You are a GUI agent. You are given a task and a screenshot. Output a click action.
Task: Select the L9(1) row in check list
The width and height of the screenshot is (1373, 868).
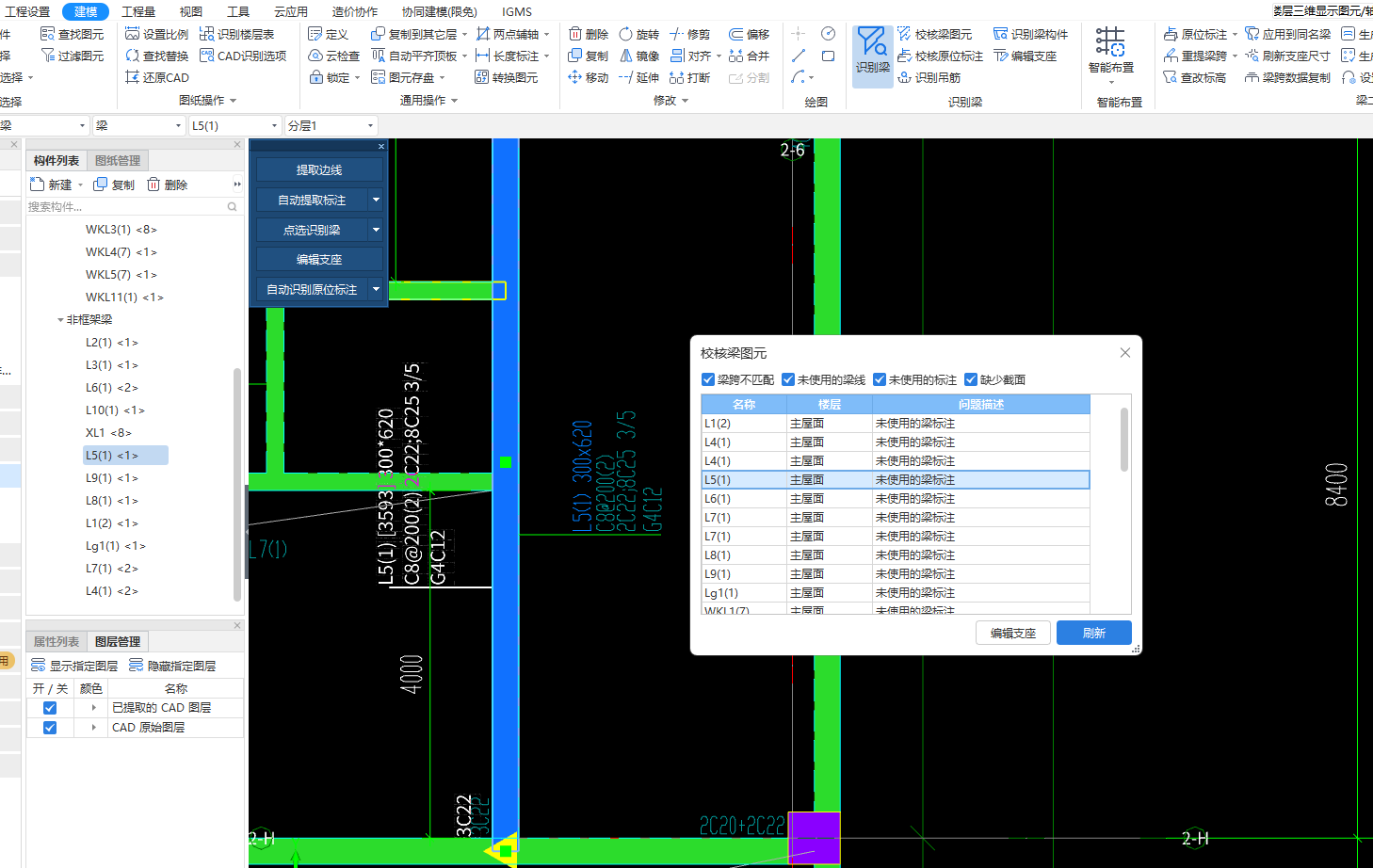pos(895,573)
